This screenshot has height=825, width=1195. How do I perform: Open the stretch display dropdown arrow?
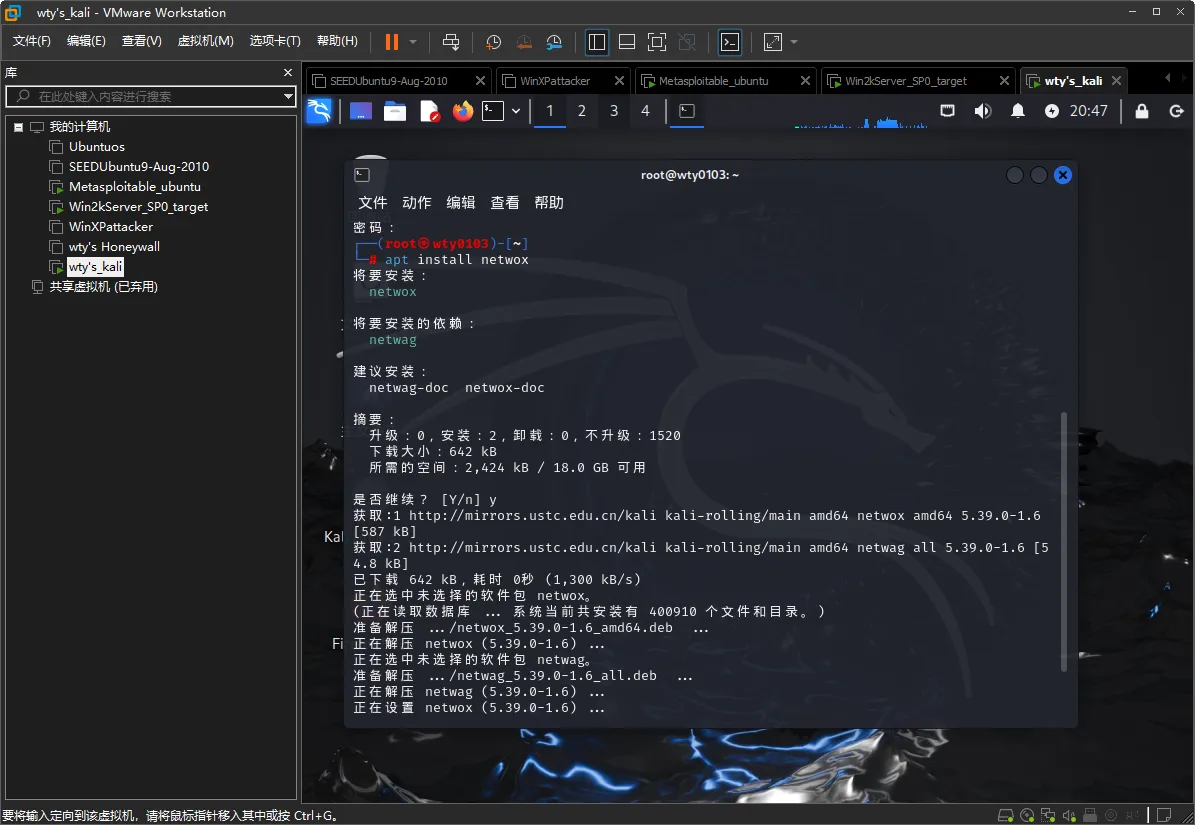coord(794,42)
